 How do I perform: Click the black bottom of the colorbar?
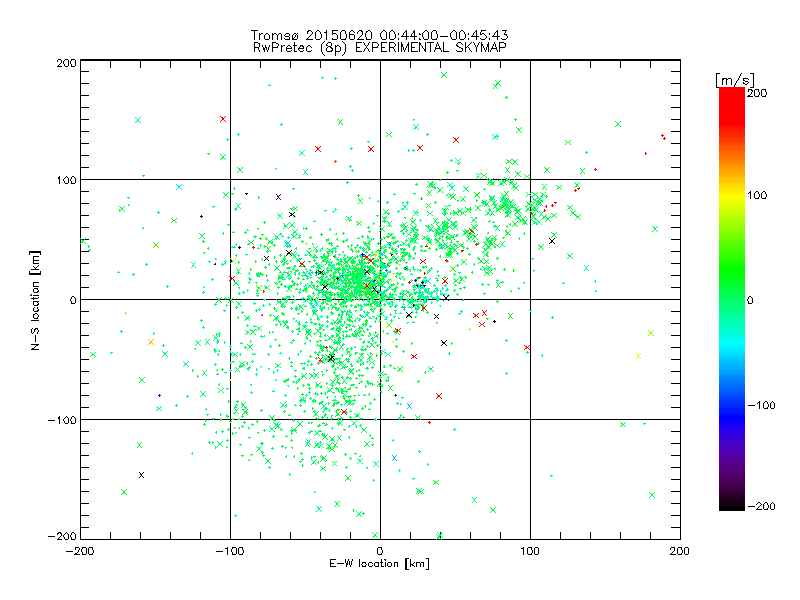732,505
